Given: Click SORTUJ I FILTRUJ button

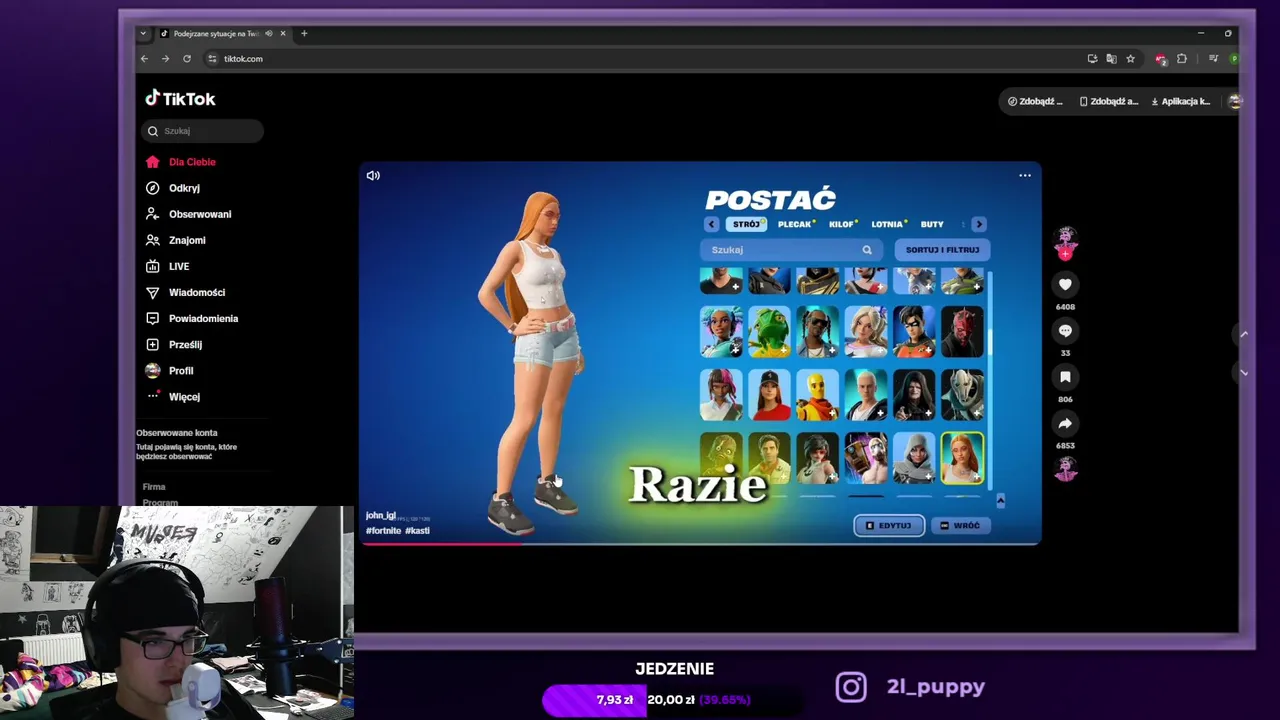Looking at the screenshot, I should click(x=942, y=250).
